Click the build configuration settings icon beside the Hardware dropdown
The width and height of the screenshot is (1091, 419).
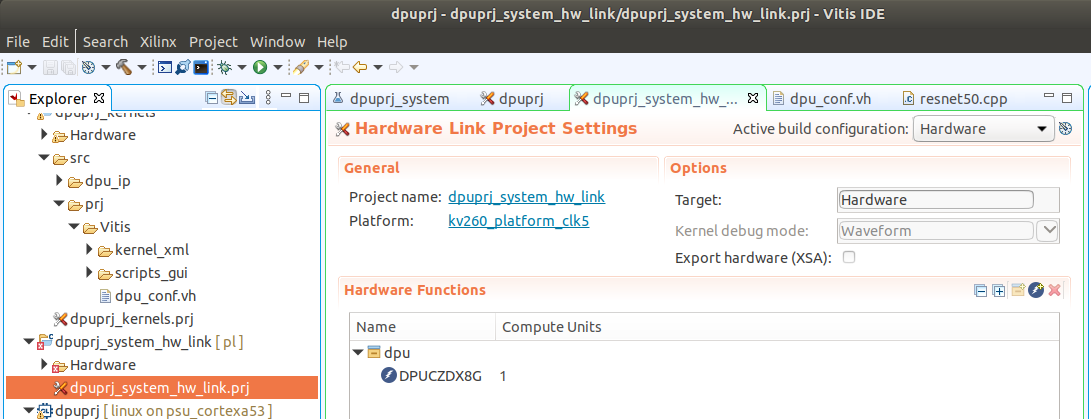tap(1065, 129)
